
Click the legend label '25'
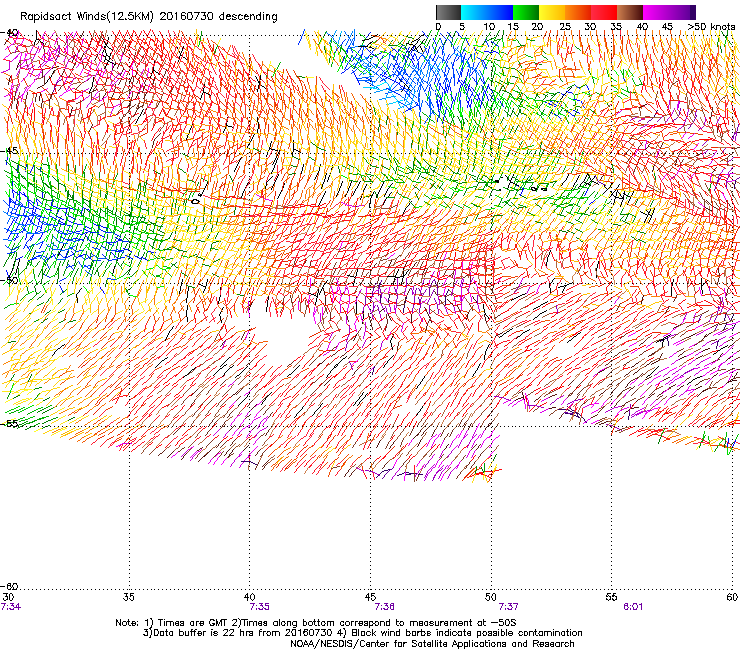[565, 27]
